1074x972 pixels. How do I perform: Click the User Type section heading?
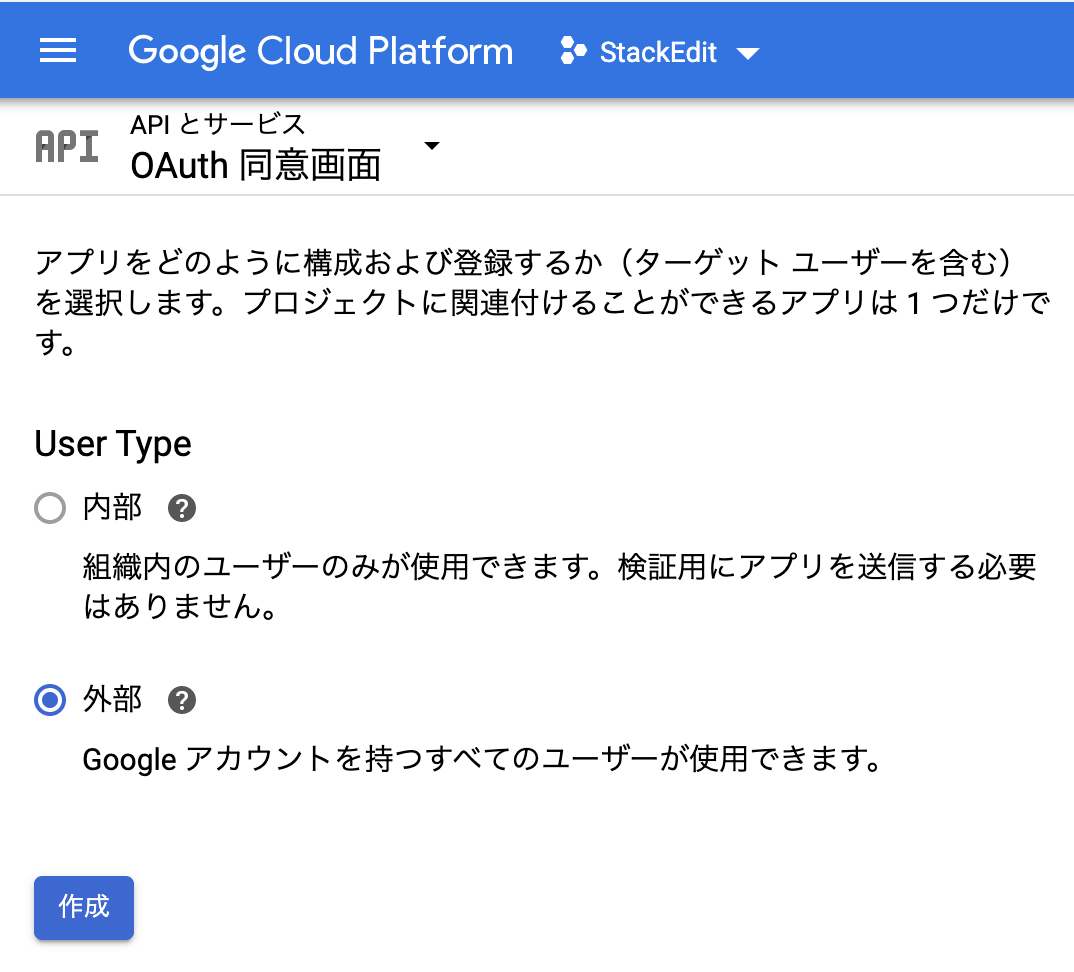[112, 444]
